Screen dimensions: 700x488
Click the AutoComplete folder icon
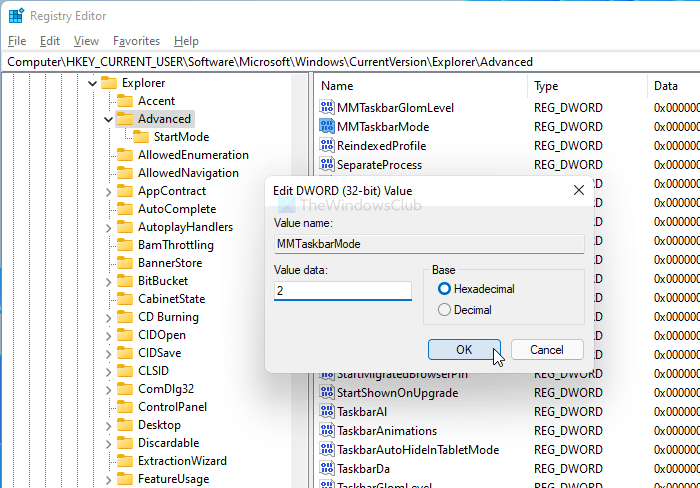pyautogui.click(x=125, y=209)
